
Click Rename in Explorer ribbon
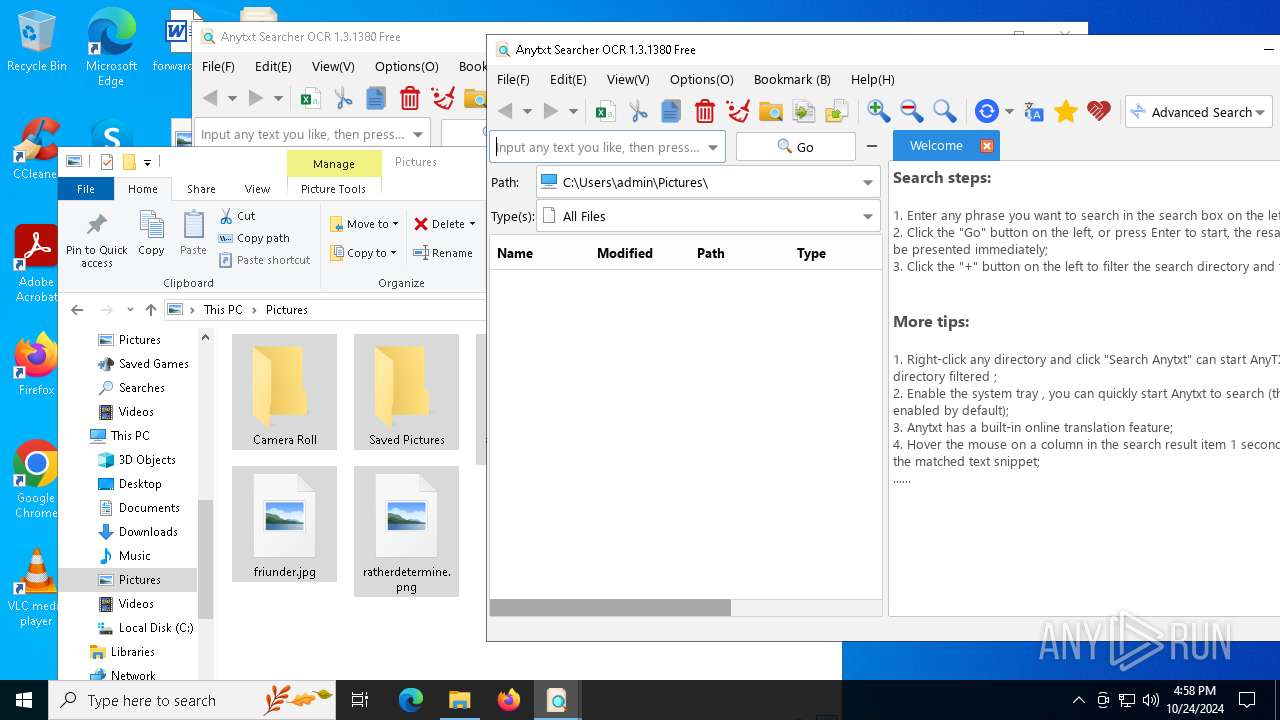pyautogui.click(x=444, y=253)
